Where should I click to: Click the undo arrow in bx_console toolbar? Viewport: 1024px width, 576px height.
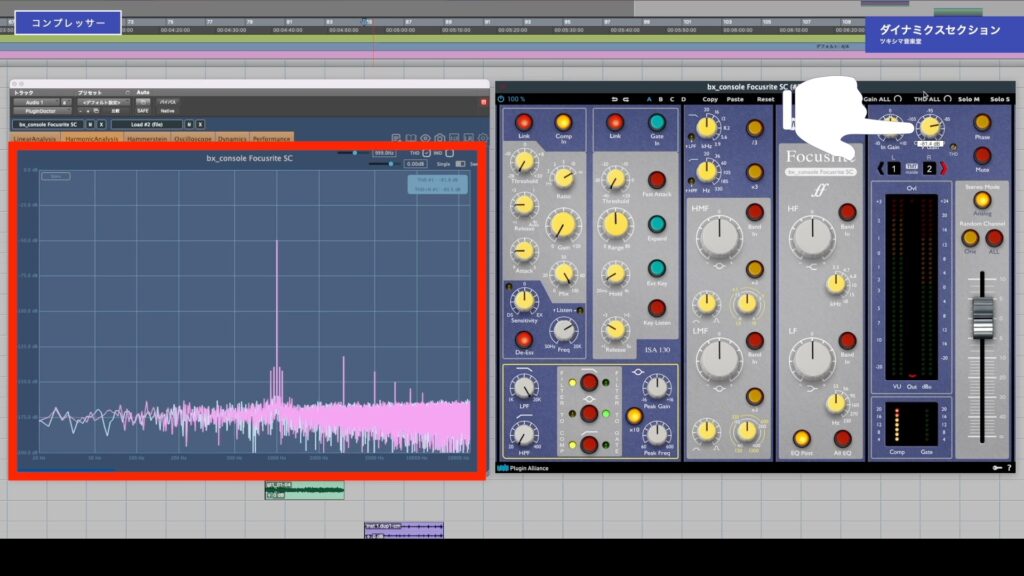click(x=615, y=99)
